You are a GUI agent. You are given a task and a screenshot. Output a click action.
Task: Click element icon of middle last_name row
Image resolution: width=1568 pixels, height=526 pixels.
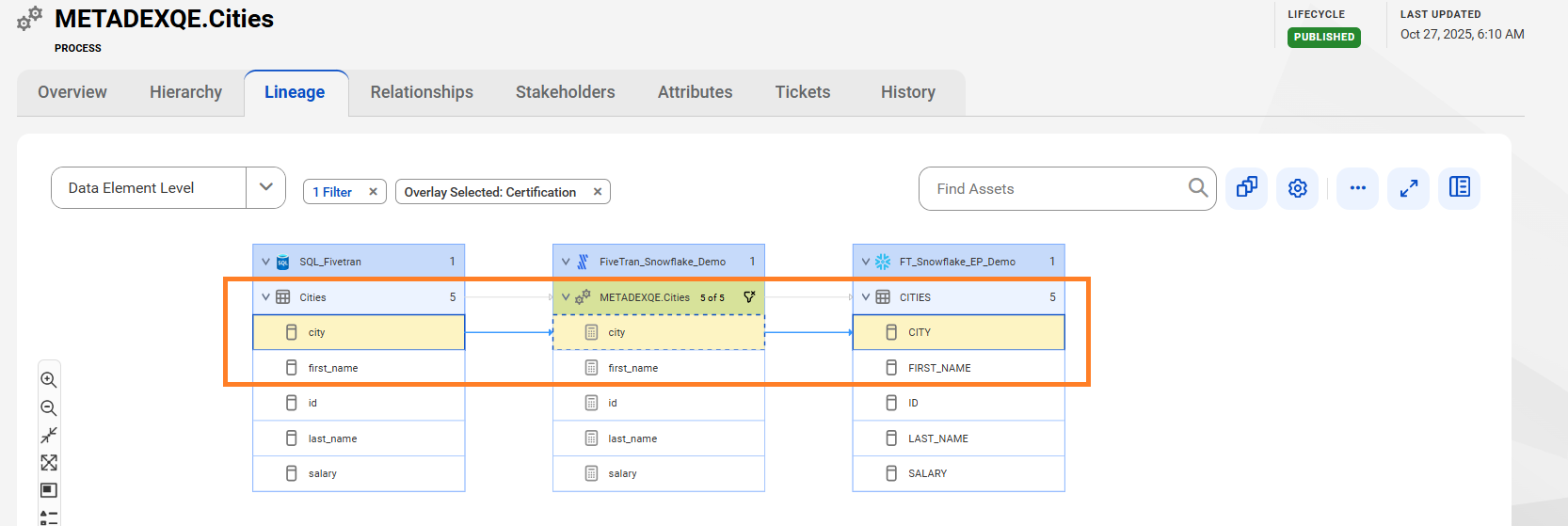click(591, 438)
